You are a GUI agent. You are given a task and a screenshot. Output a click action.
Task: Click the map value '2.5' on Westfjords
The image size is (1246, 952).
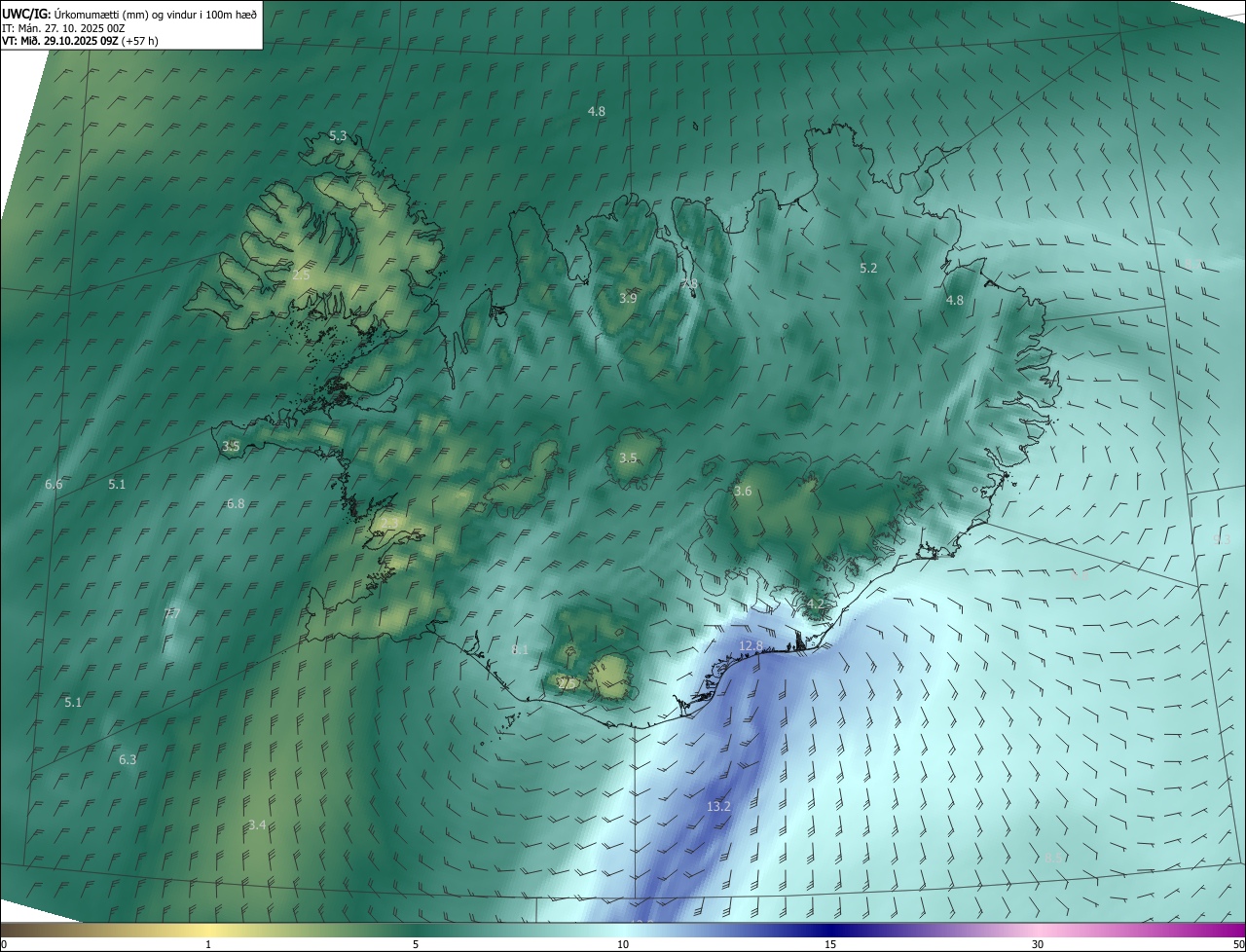301,275
